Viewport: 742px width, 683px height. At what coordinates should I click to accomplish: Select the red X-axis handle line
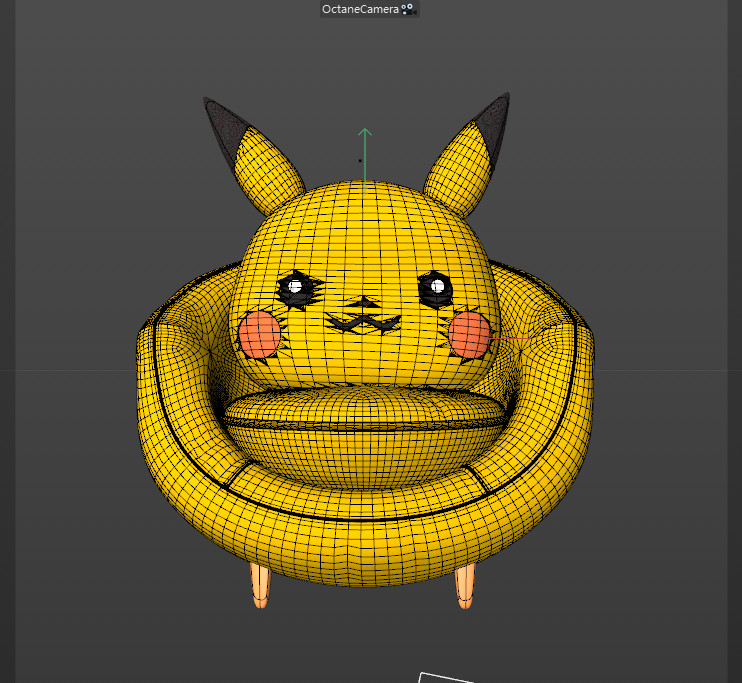(512, 338)
